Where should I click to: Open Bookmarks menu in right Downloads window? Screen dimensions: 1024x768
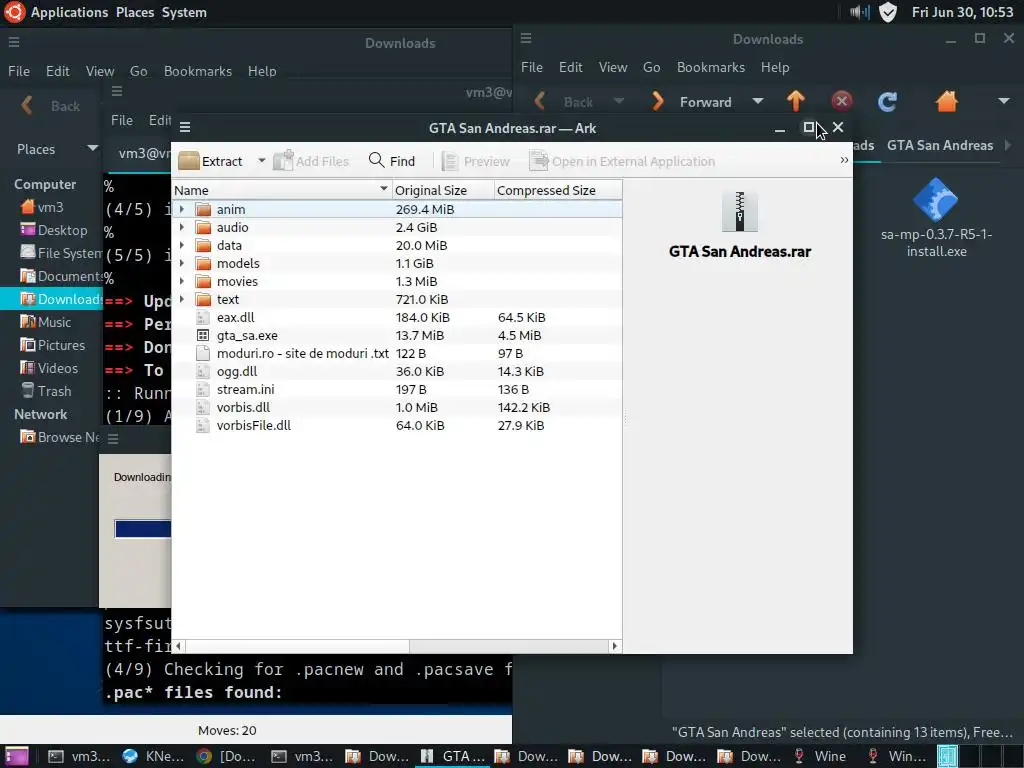point(711,67)
